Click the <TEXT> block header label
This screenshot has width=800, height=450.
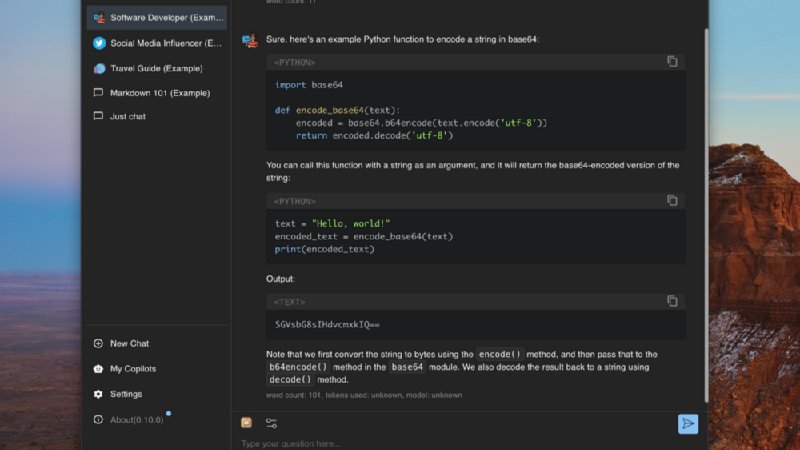pos(289,302)
